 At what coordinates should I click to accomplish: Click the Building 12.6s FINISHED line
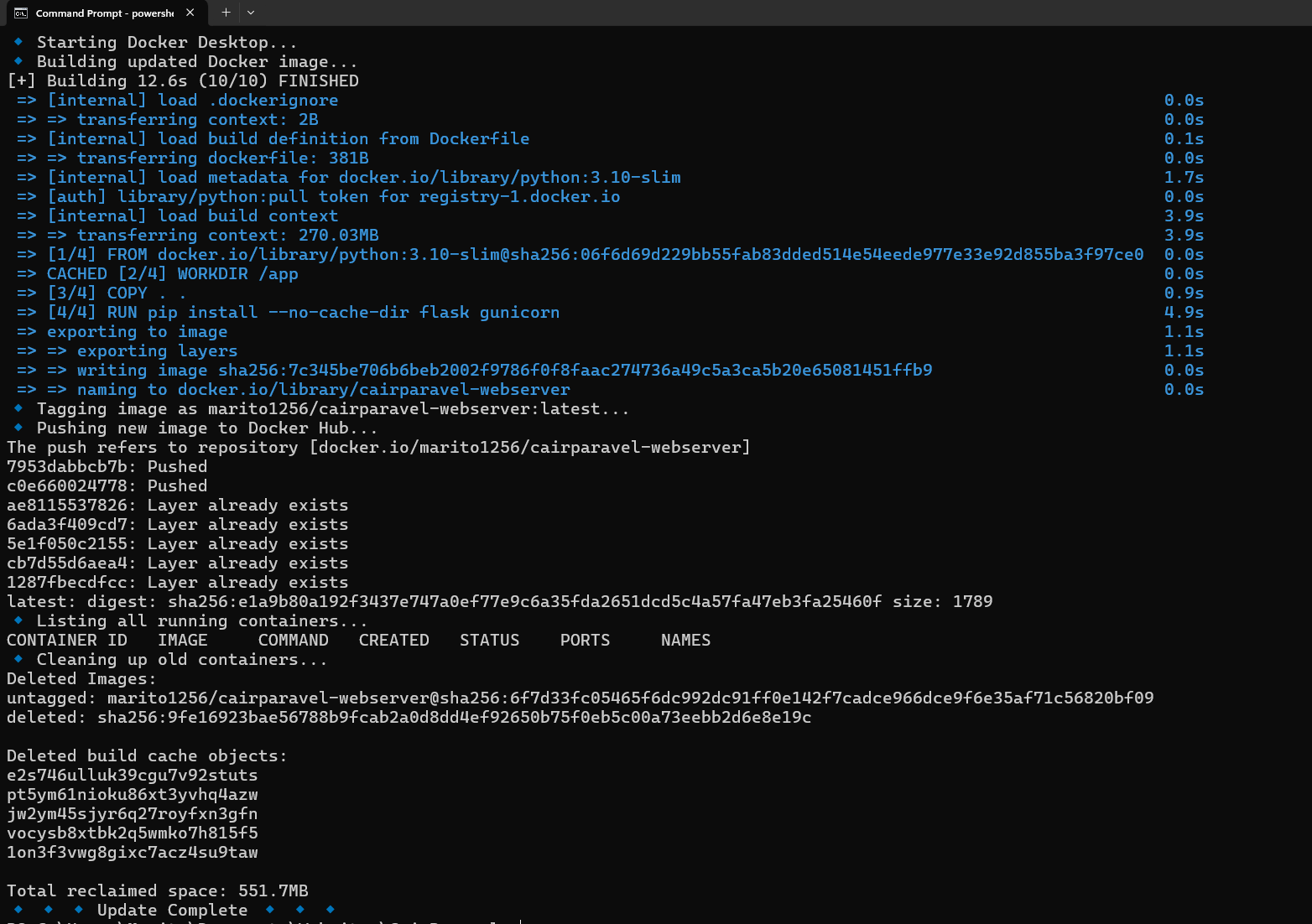[x=183, y=80]
